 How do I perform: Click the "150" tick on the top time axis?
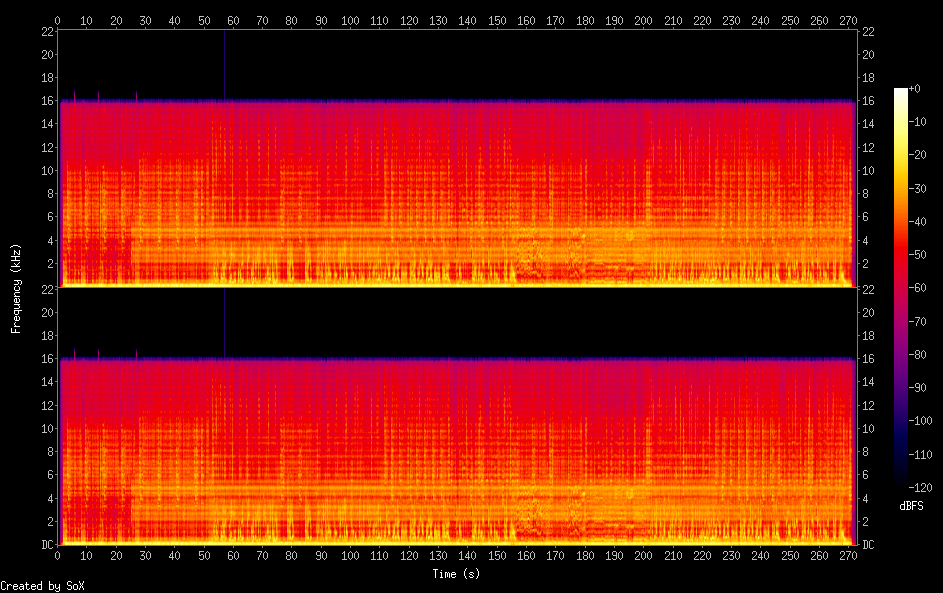(497, 20)
